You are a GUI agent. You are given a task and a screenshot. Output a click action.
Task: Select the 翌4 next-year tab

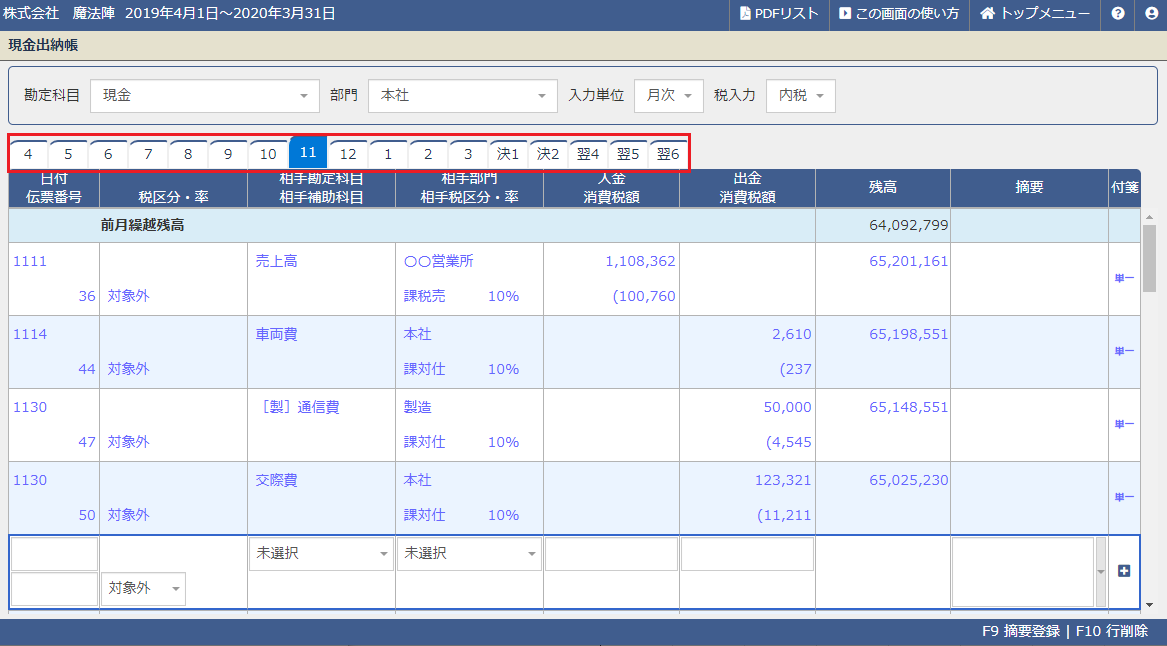pyautogui.click(x=588, y=154)
